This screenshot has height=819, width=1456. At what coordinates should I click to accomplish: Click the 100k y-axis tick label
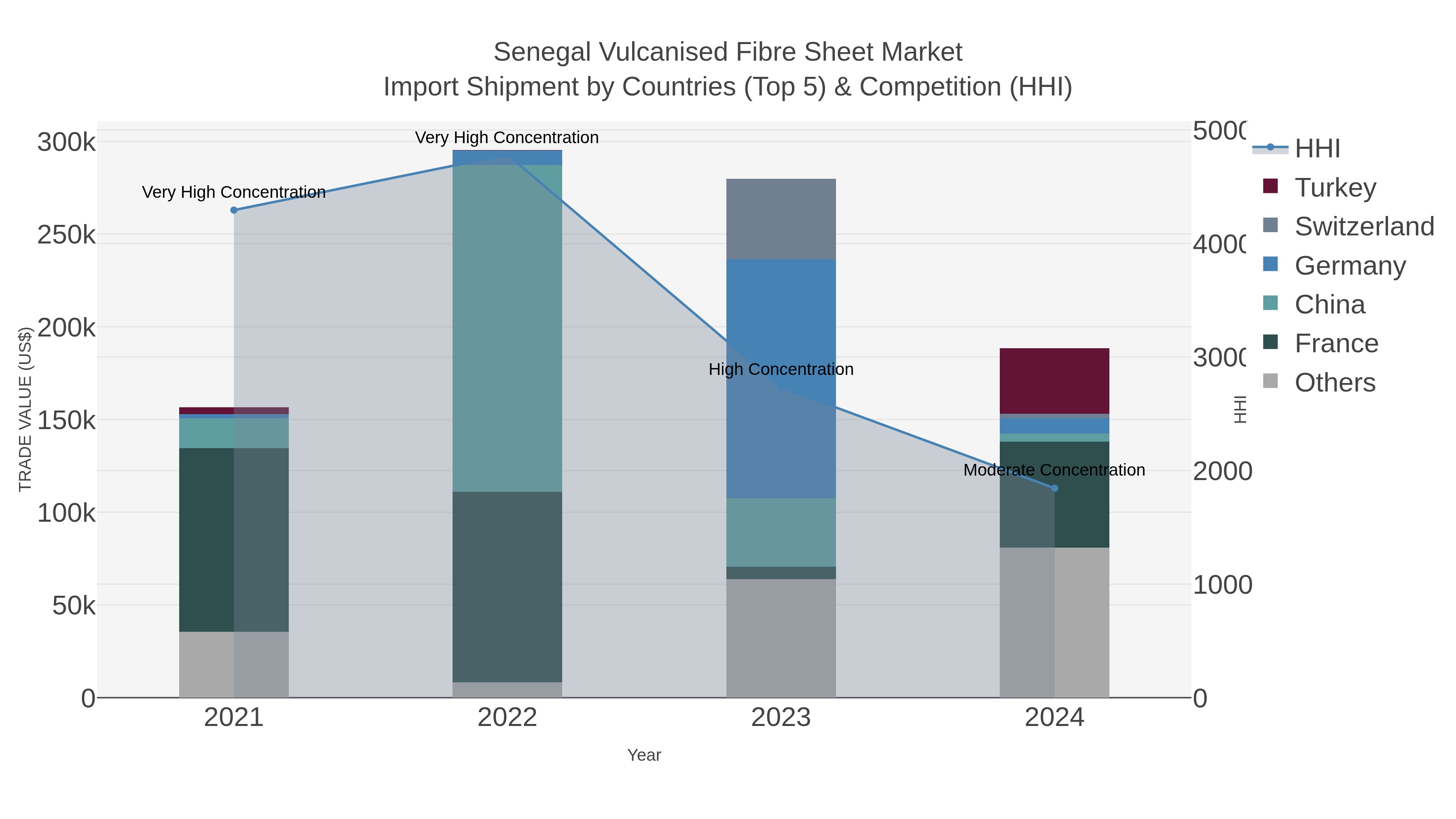pos(66,513)
